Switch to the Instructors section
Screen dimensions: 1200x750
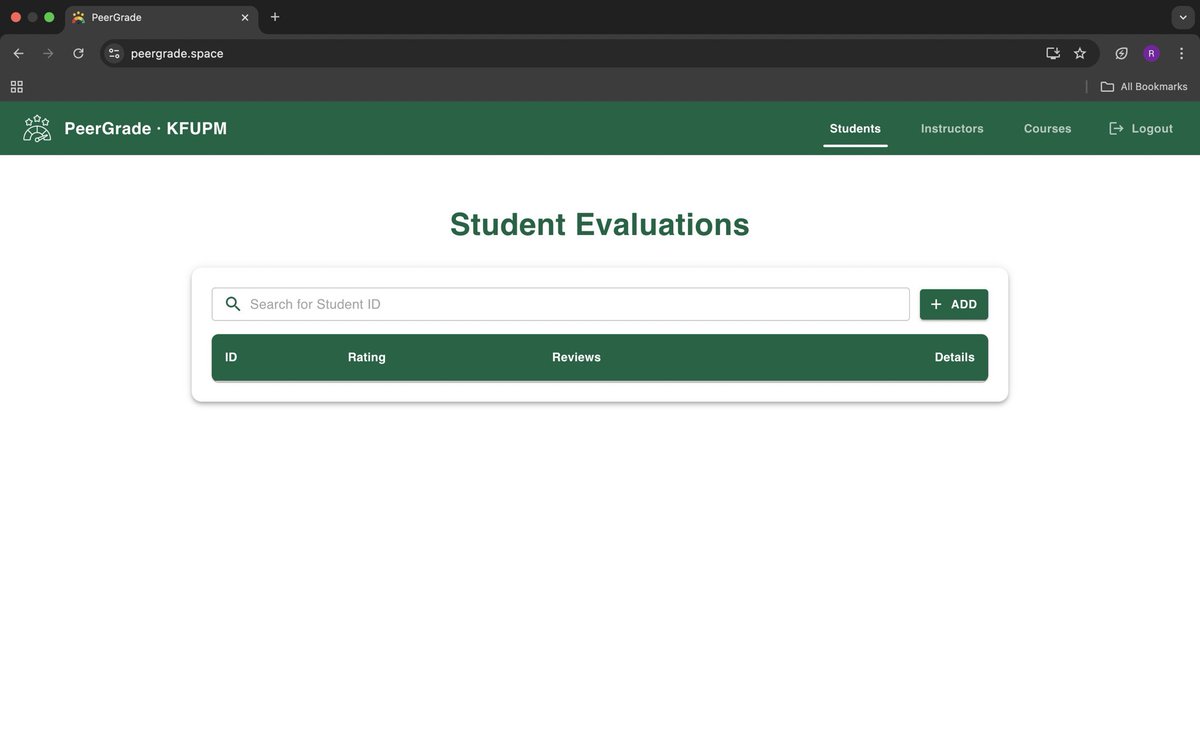tap(951, 128)
